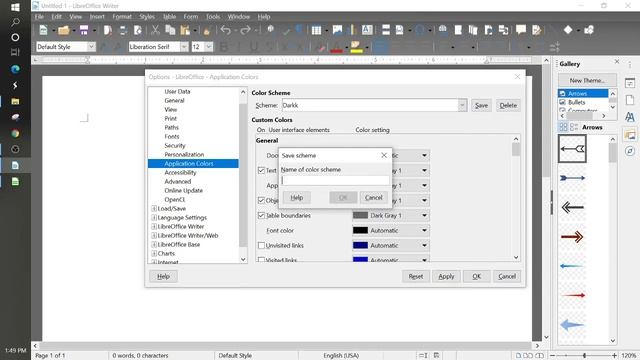Click the Delete scheme button
The width and height of the screenshot is (640, 360).
click(508, 105)
